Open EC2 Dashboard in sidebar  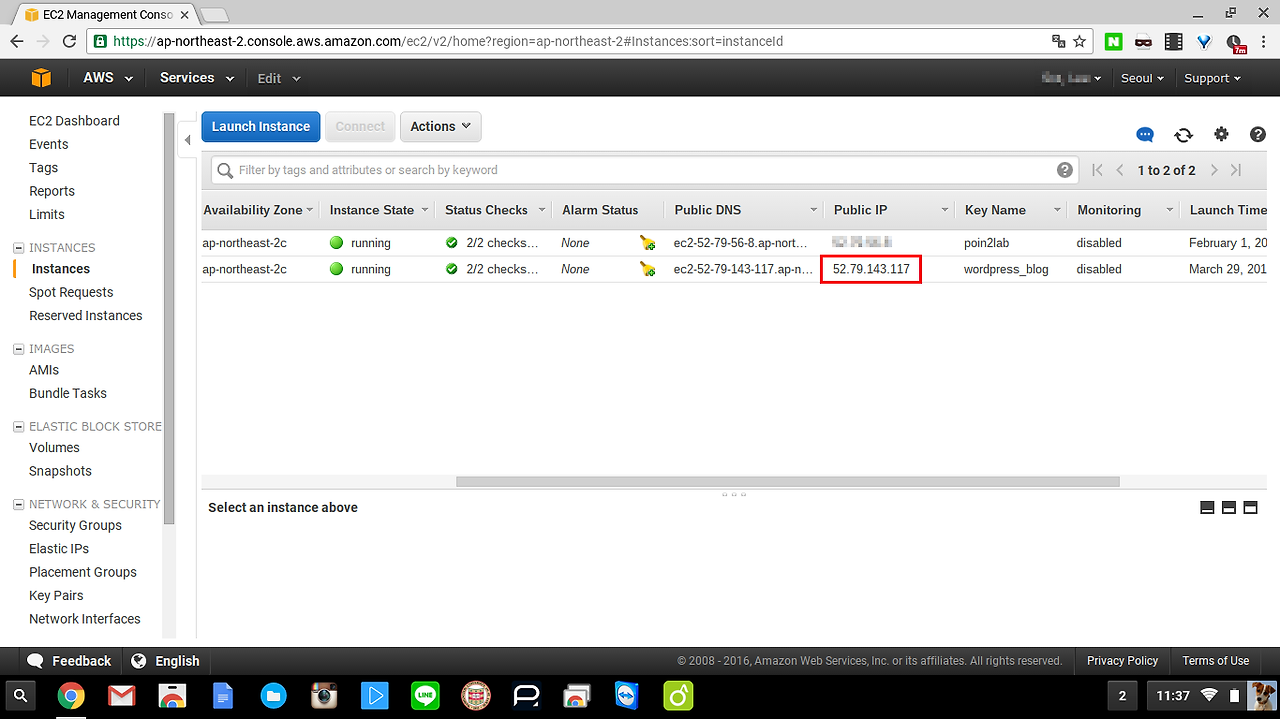click(74, 121)
